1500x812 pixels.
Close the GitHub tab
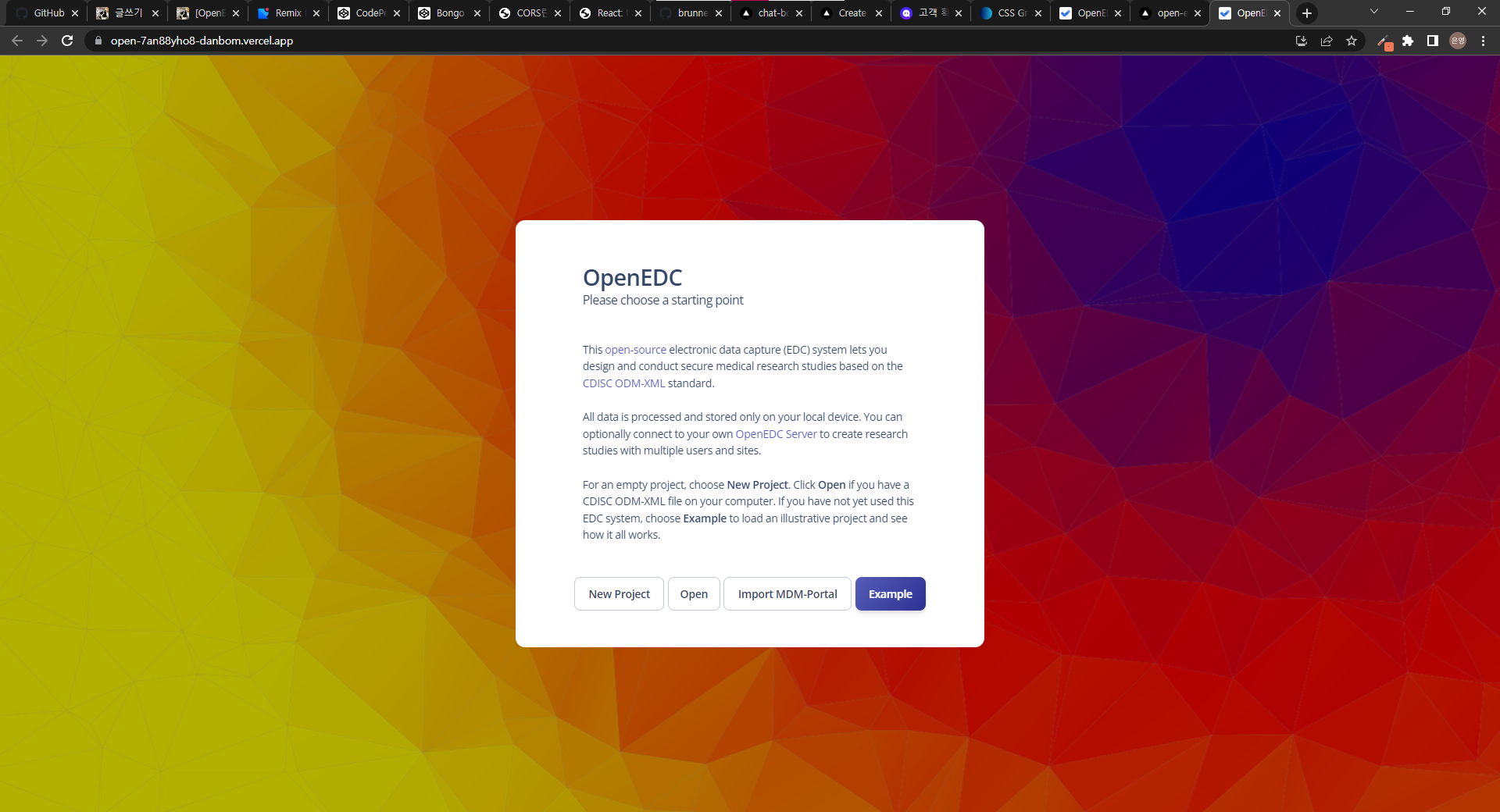click(x=75, y=13)
